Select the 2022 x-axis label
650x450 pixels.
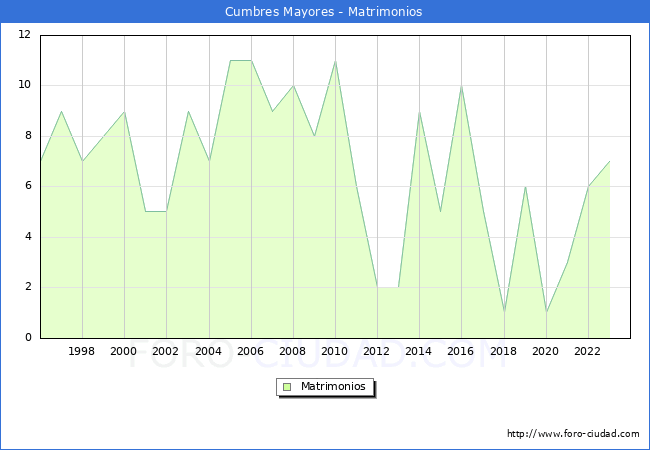click(x=587, y=351)
